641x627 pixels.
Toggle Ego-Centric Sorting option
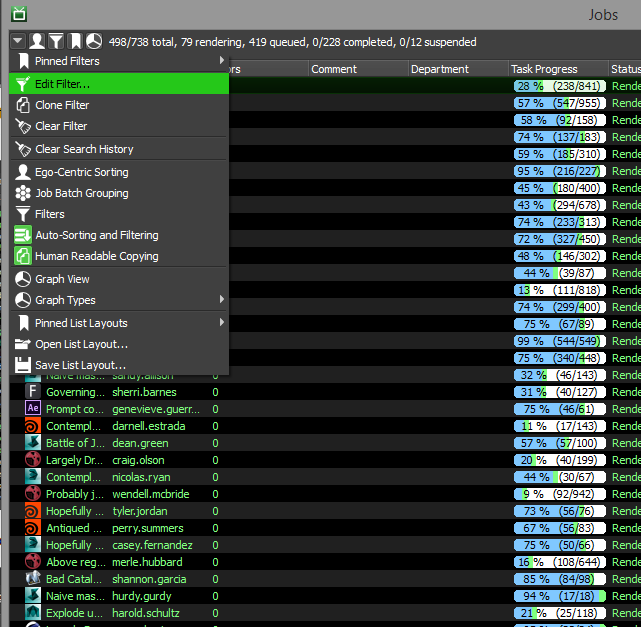[x=119, y=172]
